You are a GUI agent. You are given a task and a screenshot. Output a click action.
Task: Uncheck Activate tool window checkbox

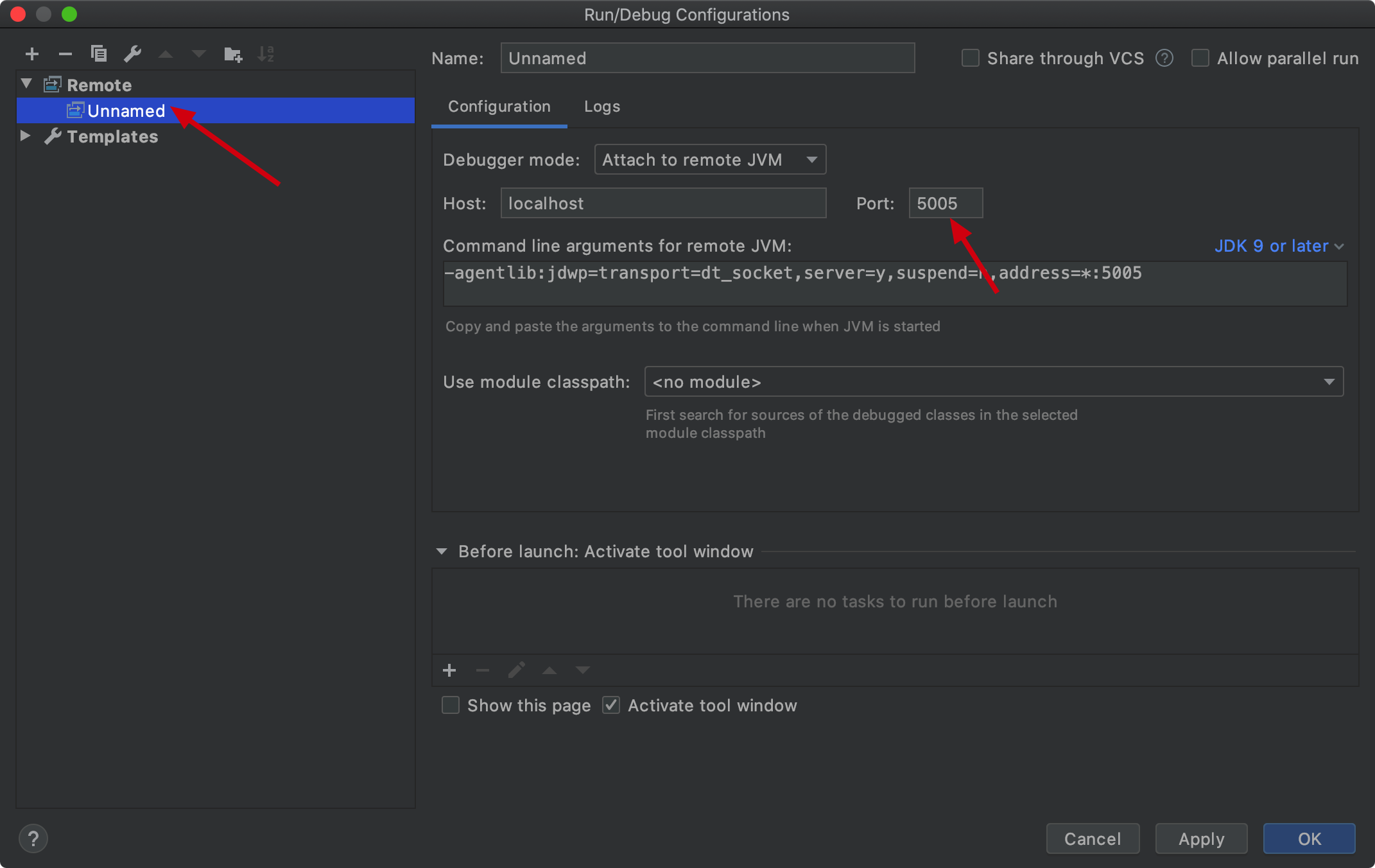tap(611, 706)
